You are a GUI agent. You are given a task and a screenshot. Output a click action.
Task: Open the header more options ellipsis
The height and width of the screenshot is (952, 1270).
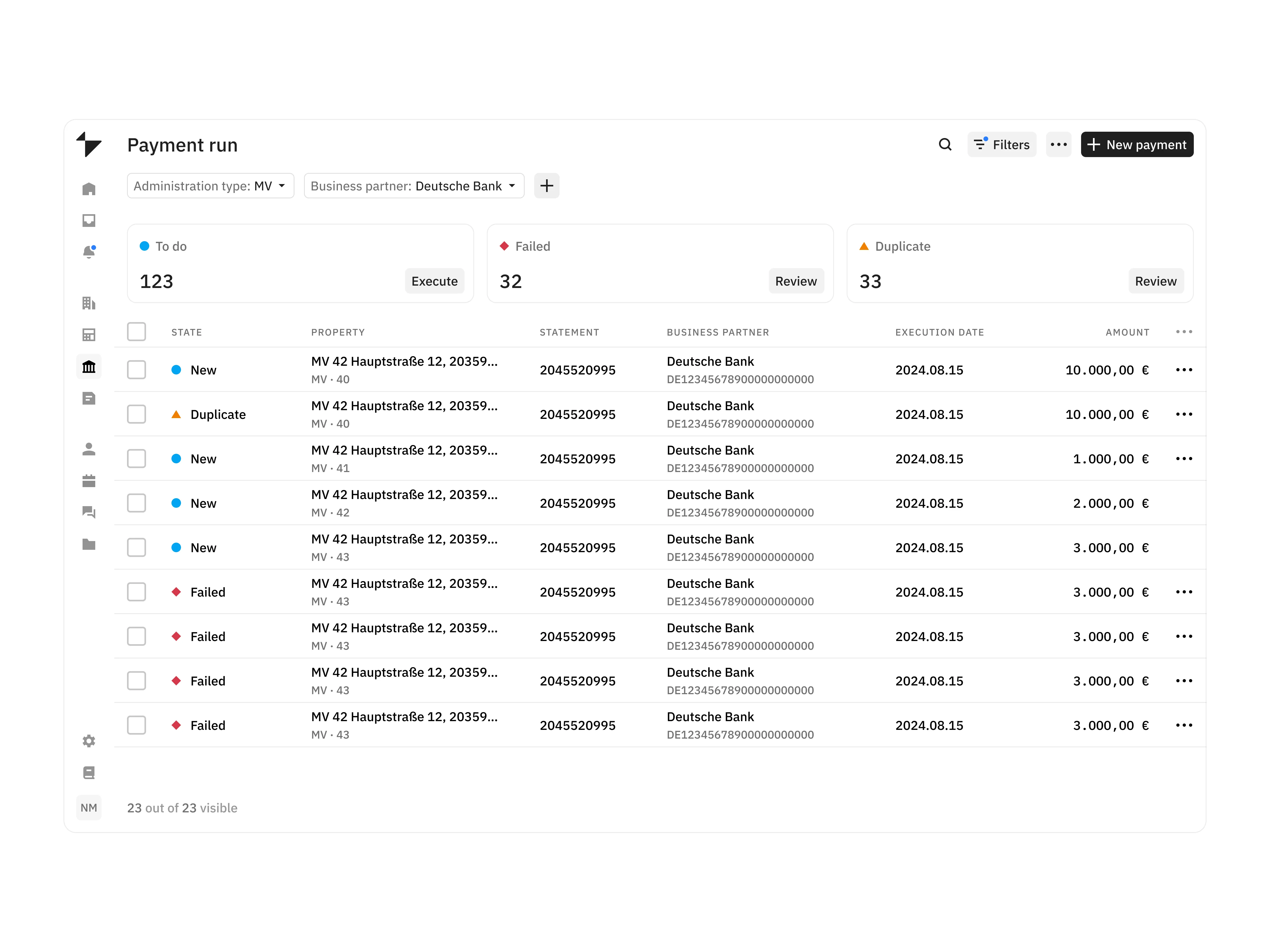coord(1059,145)
